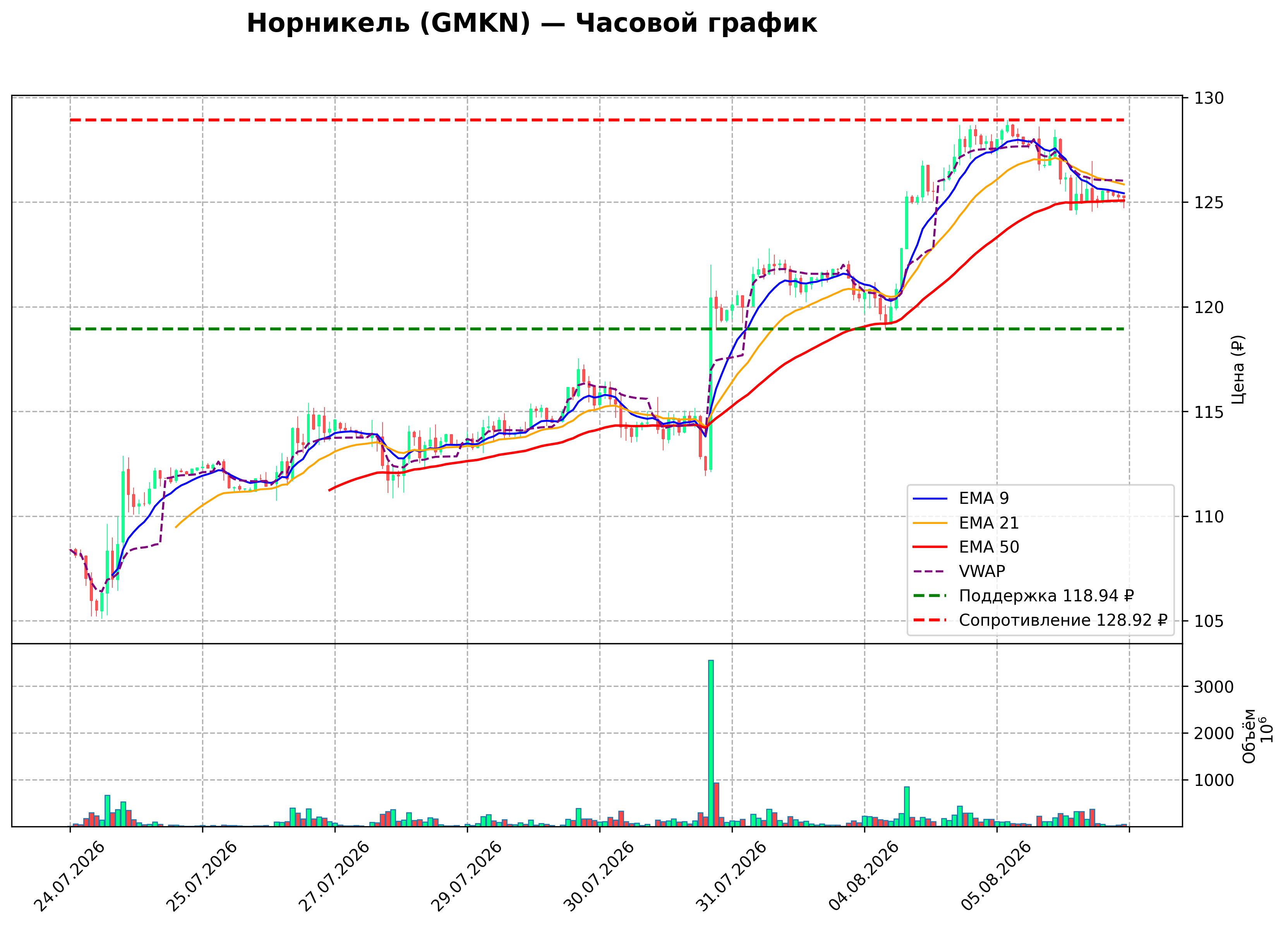This screenshot has width=1288, height=926.
Task: Select the EMA 21 legend entry
Action: [966, 523]
